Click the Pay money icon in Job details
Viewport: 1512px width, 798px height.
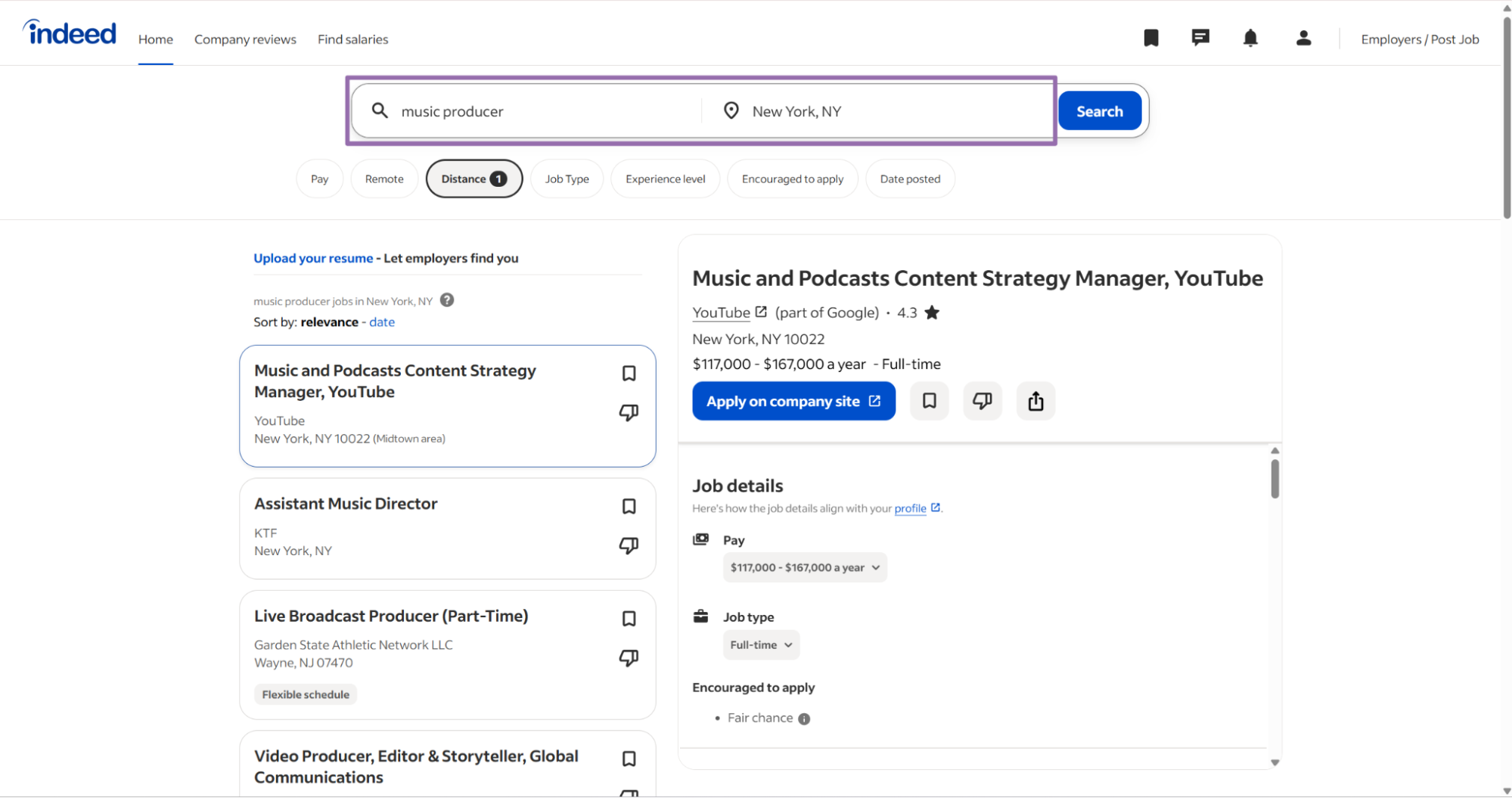(x=701, y=539)
